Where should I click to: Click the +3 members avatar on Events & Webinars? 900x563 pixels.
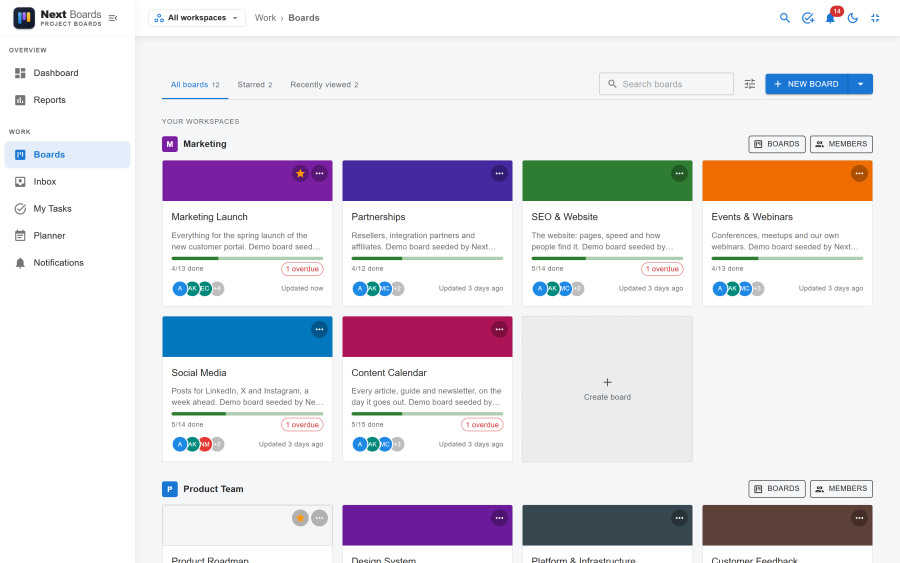[x=757, y=289]
